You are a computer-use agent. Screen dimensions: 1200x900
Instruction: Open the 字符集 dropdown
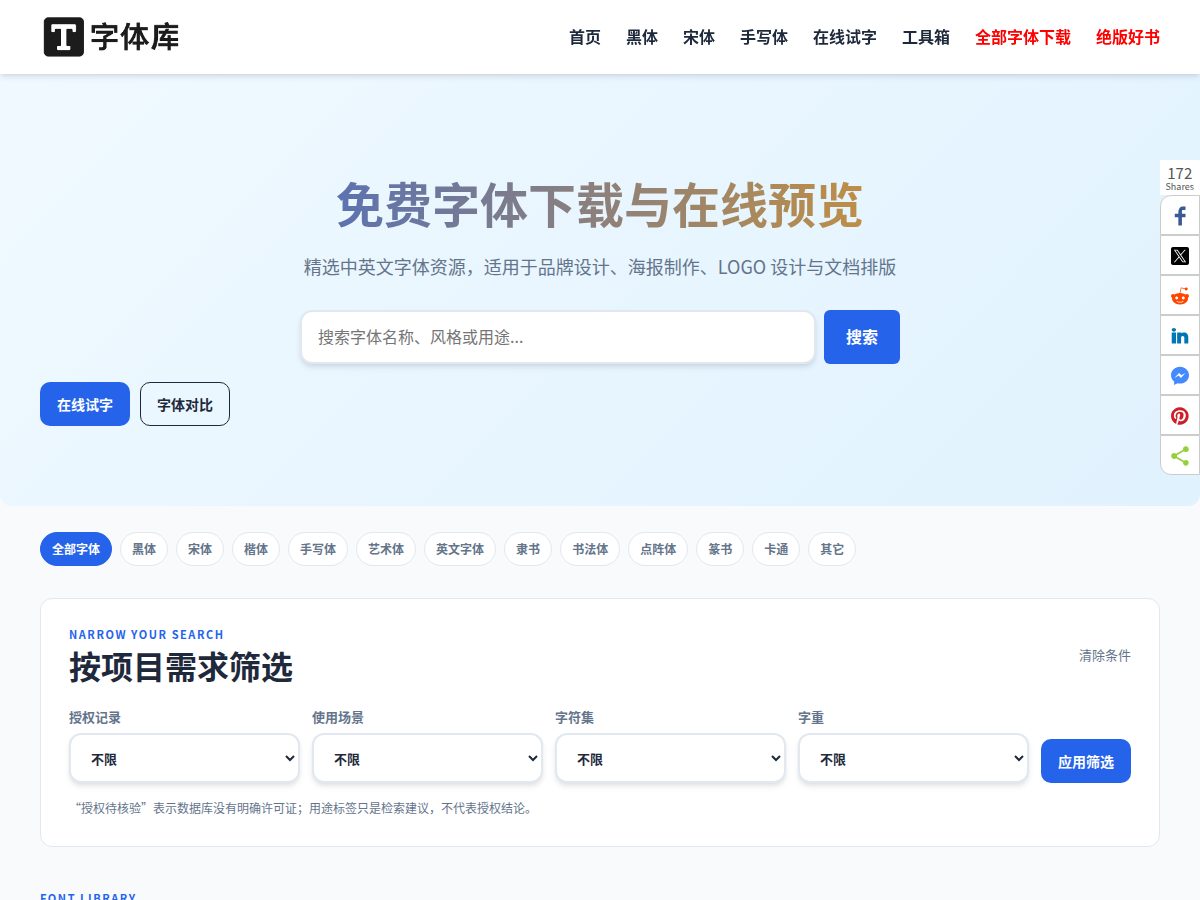point(670,759)
